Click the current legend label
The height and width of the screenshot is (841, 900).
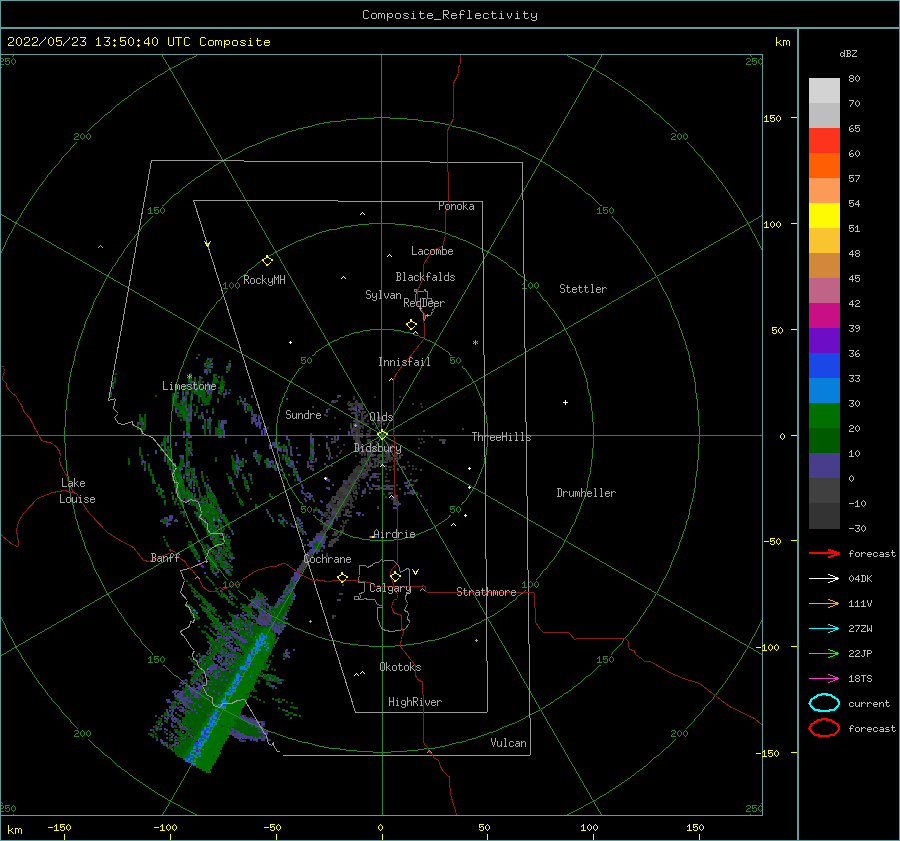869,703
